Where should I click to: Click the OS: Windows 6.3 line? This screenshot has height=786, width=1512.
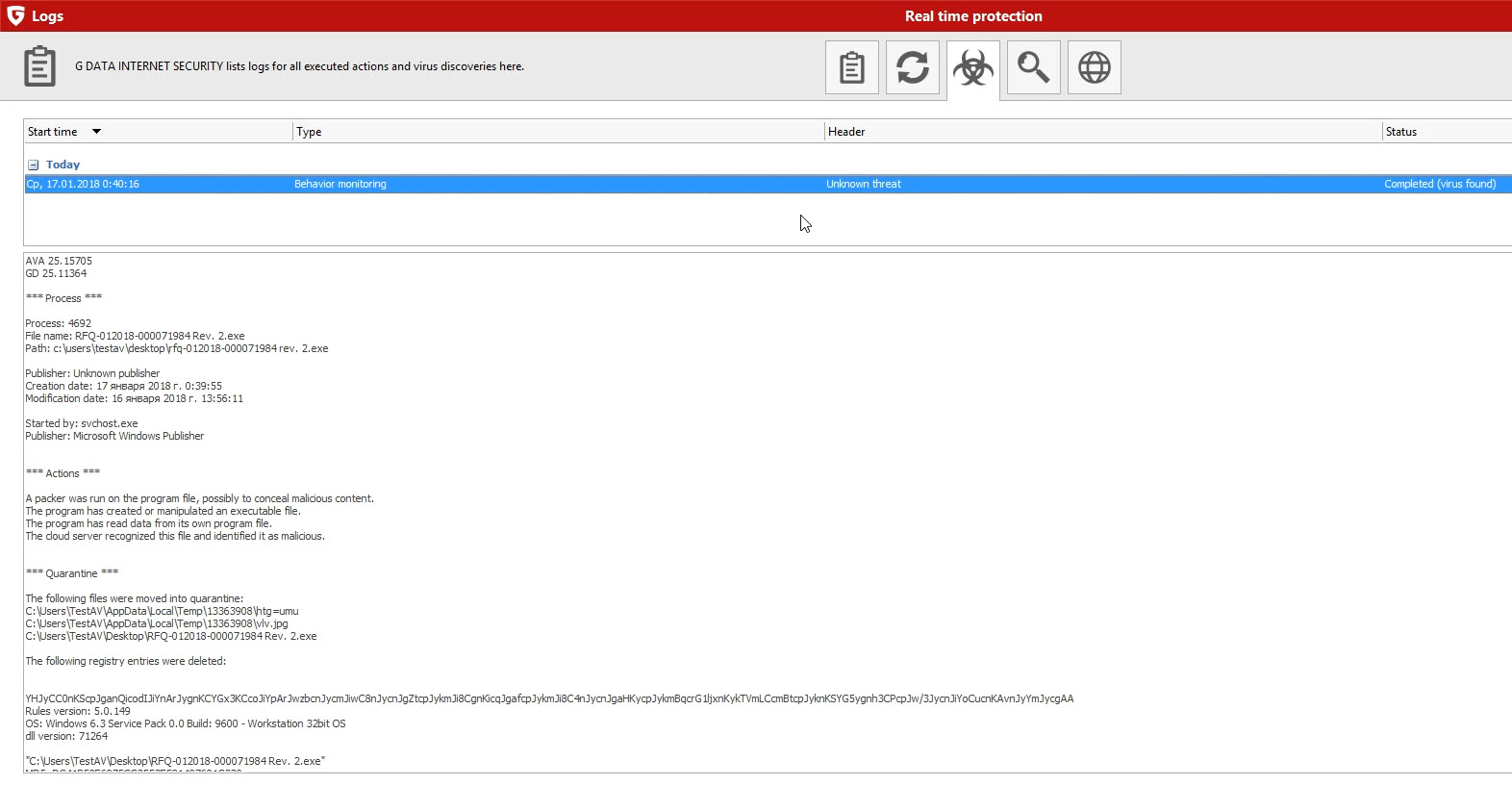pyautogui.click(x=186, y=723)
